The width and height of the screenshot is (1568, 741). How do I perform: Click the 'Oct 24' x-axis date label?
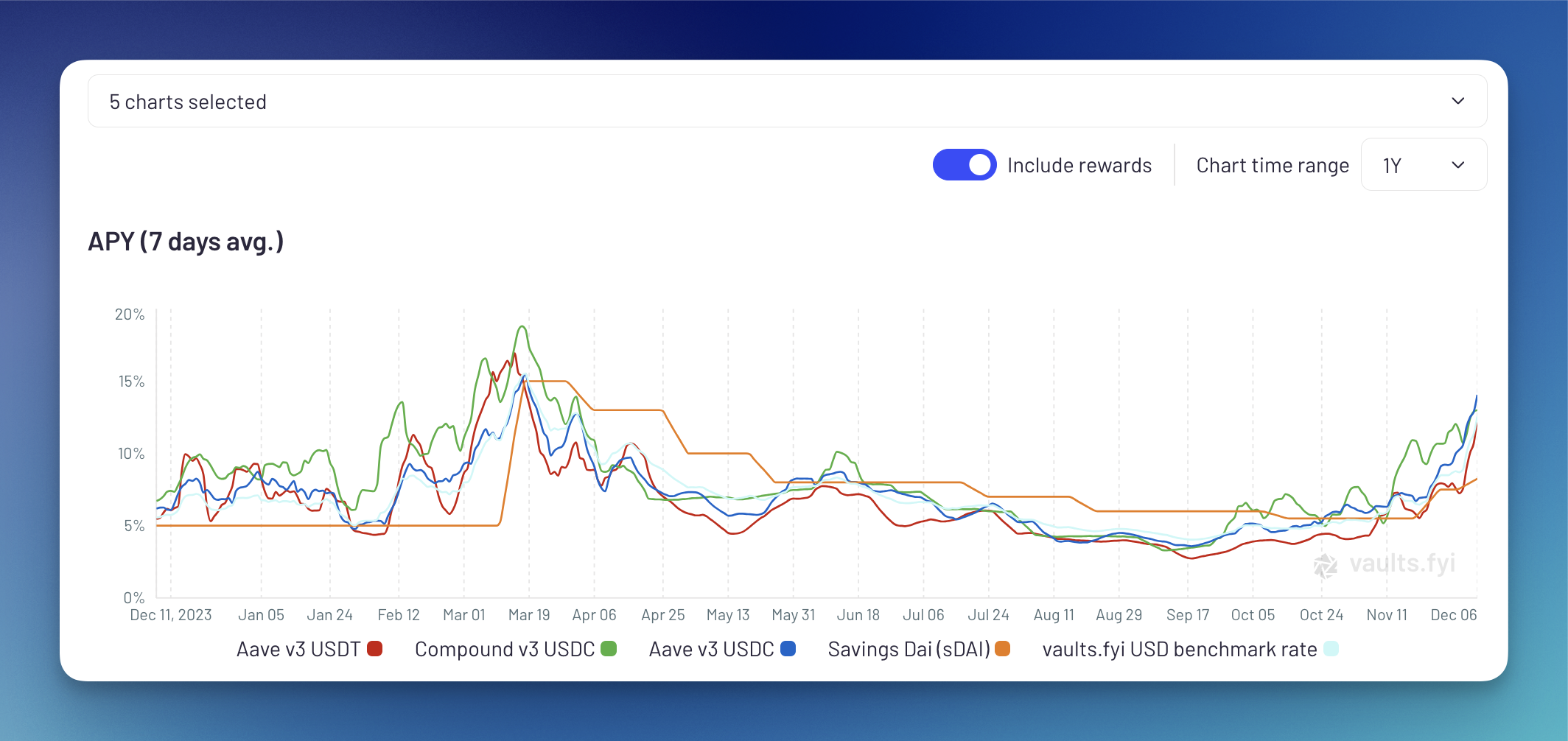[1321, 614]
